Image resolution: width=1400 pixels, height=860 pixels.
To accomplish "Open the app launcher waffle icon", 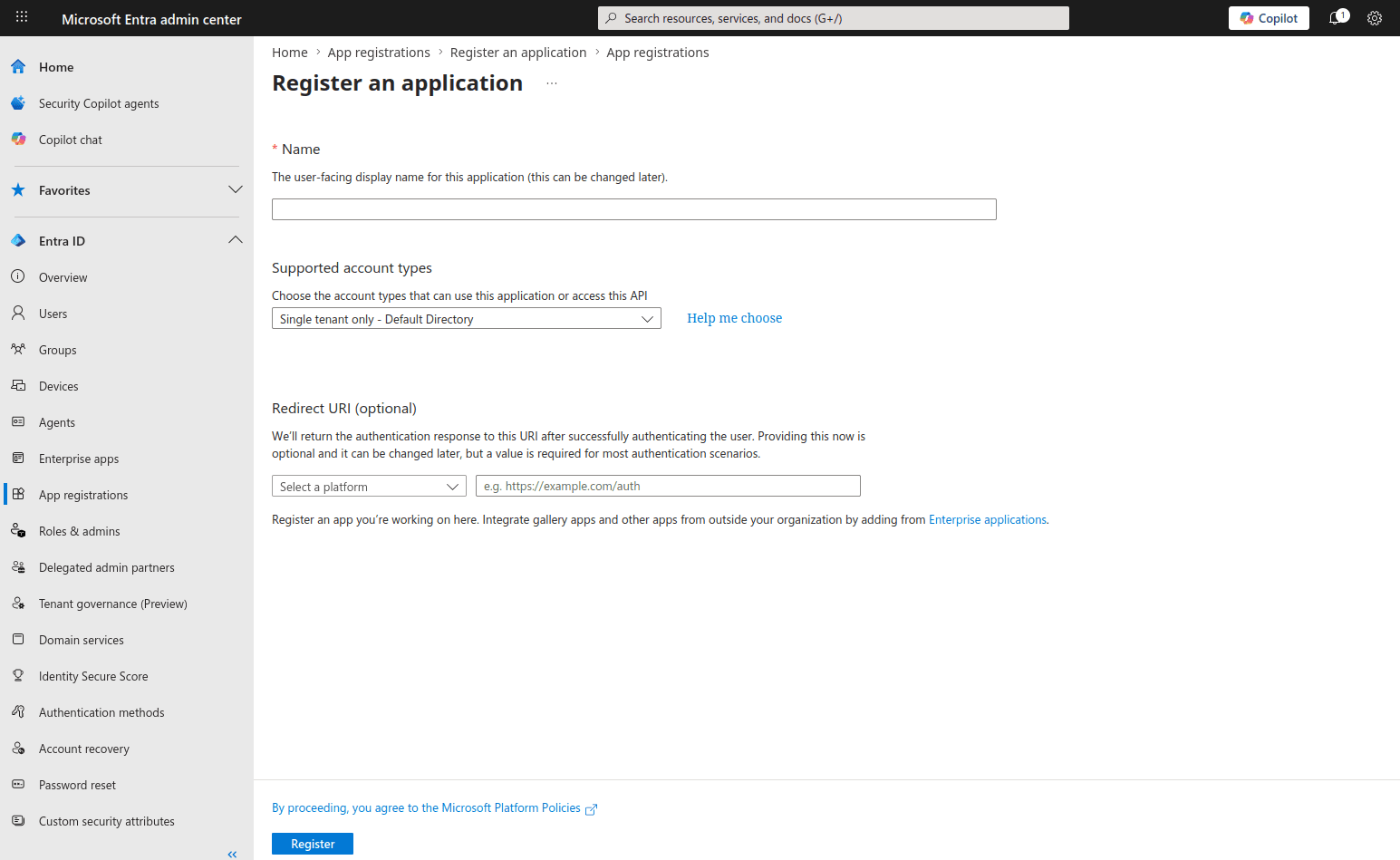I will [22, 17].
